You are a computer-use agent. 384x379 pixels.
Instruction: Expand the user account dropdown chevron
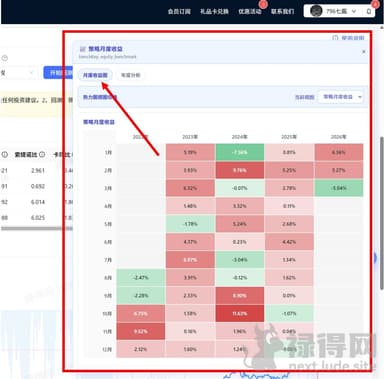(x=354, y=11)
